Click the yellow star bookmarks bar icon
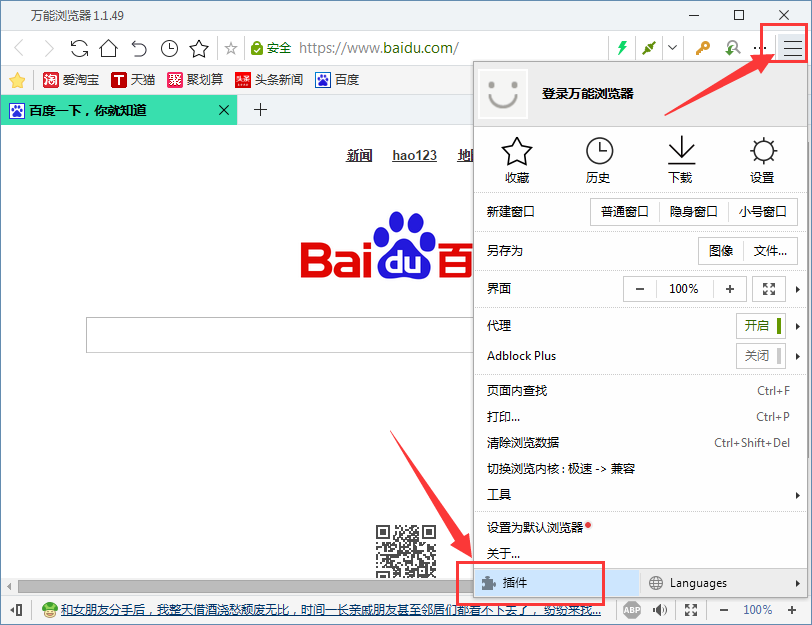 click(x=17, y=80)
